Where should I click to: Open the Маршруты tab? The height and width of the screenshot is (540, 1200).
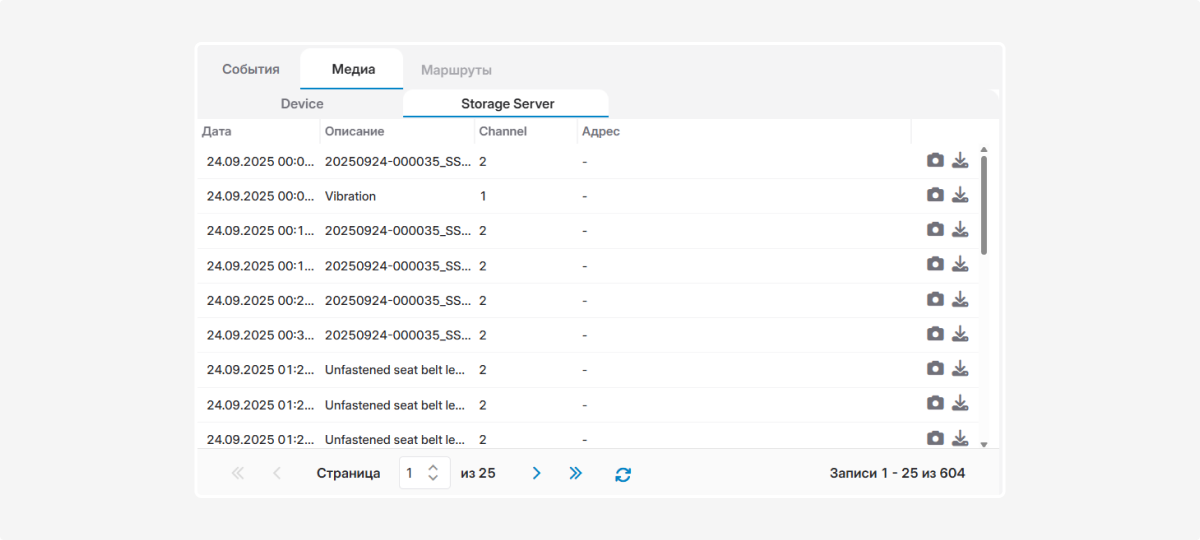pos(456,70)
